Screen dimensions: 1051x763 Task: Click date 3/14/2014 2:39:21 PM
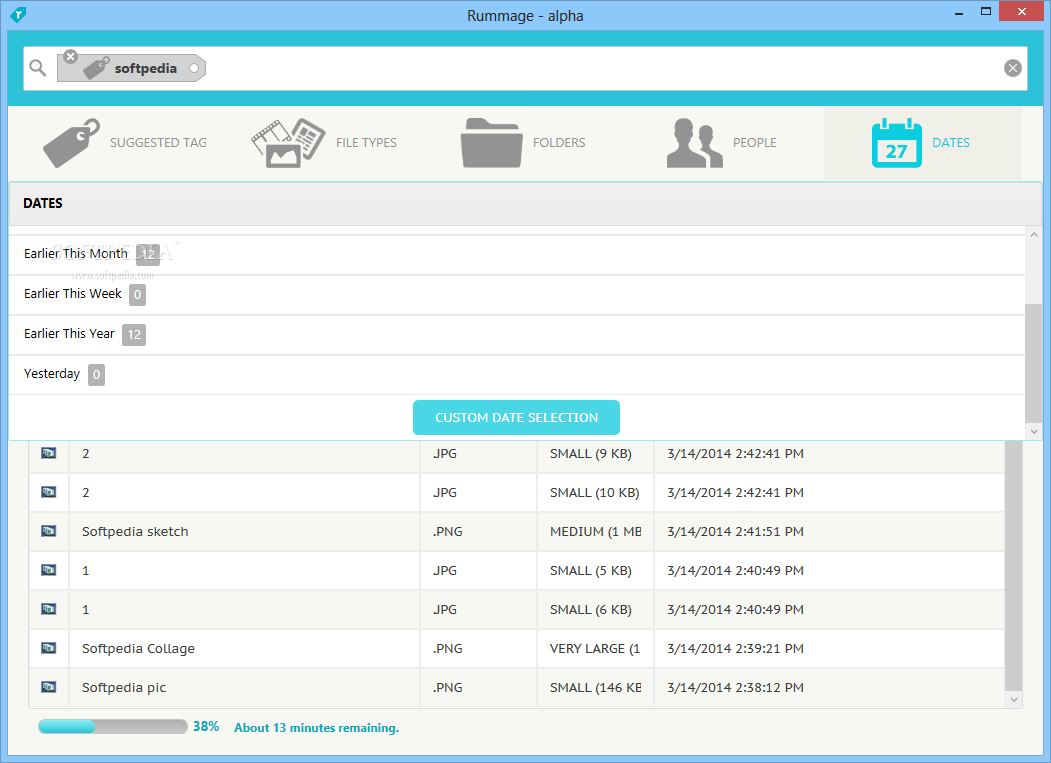[x=735, y=648]
